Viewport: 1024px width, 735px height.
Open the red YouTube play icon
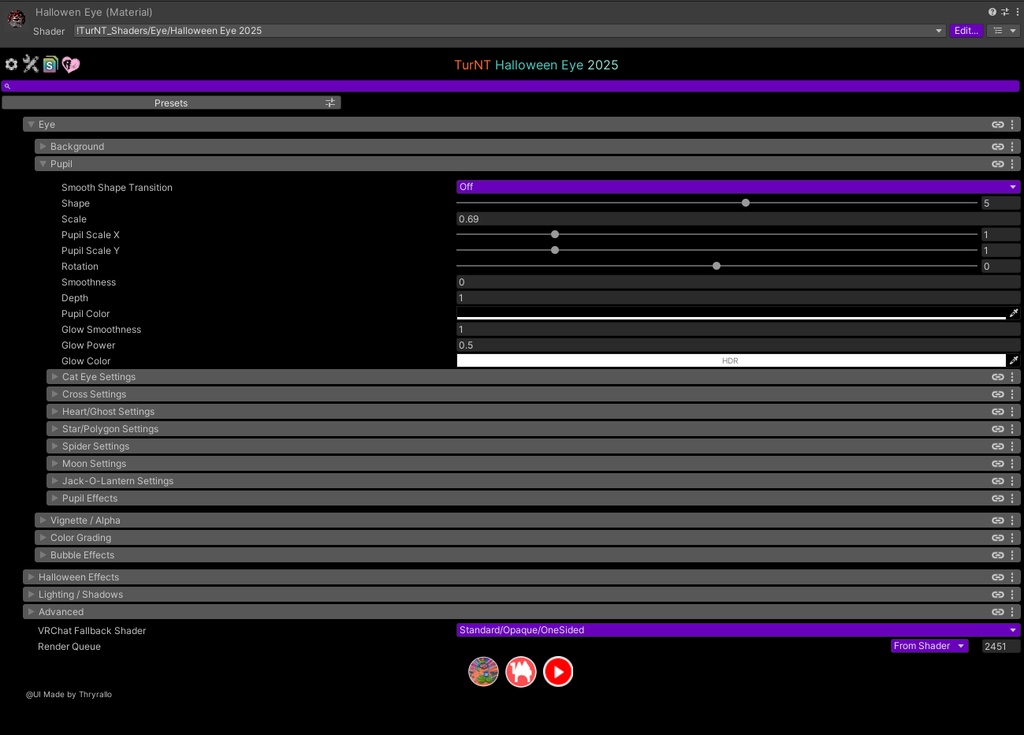coord(558,672)
